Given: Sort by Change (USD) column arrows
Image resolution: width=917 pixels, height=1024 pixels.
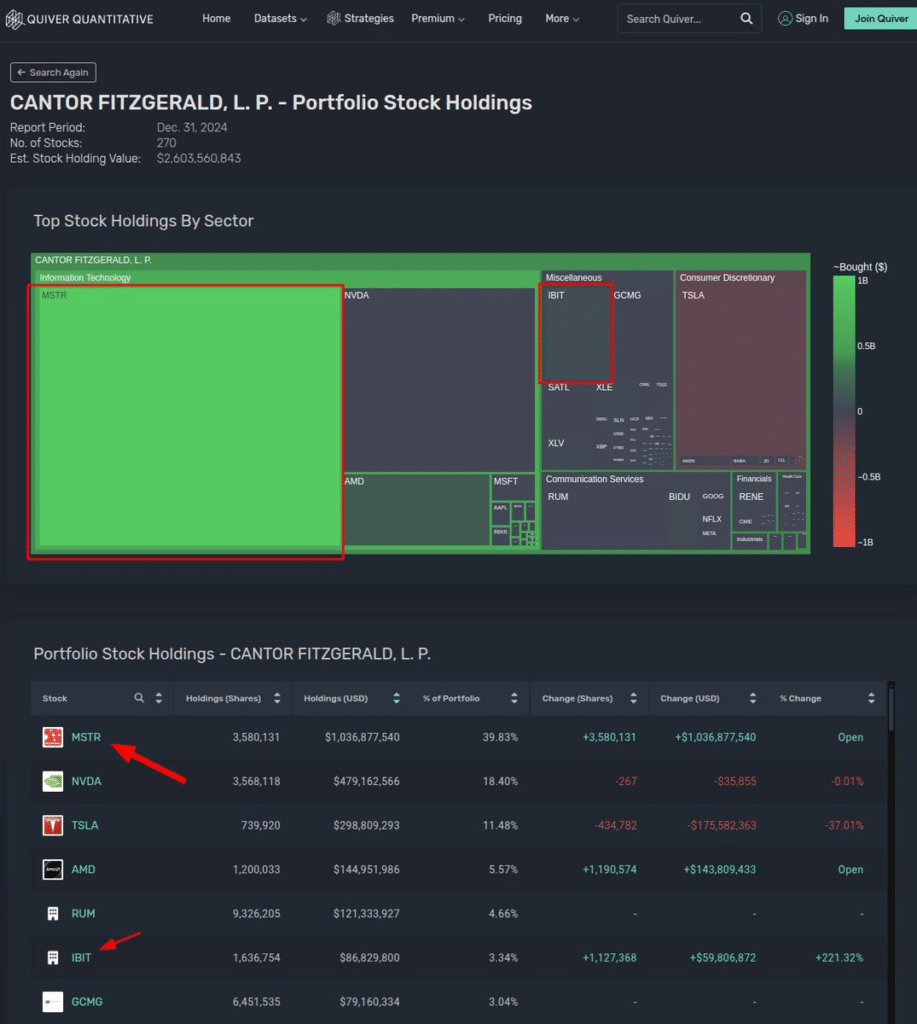Looking at the screenshot, I should coord(753,698).
